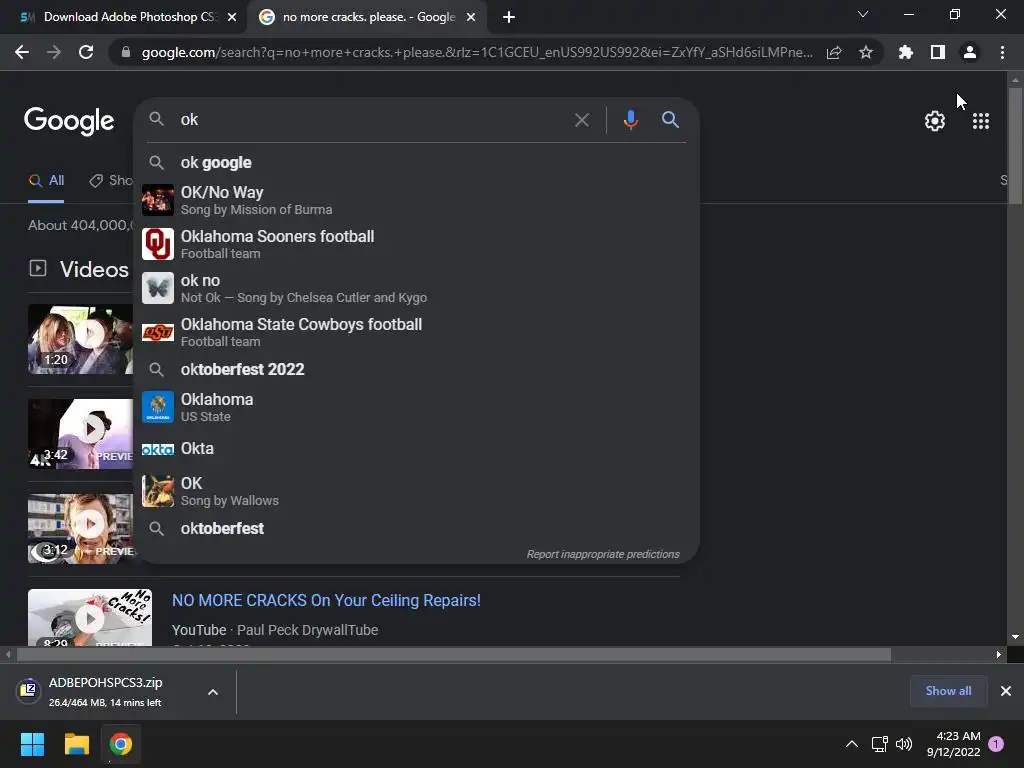Bookmark this tab with the star icon
The height and width of the screenshot is (768, 1024).
(866, 52)
